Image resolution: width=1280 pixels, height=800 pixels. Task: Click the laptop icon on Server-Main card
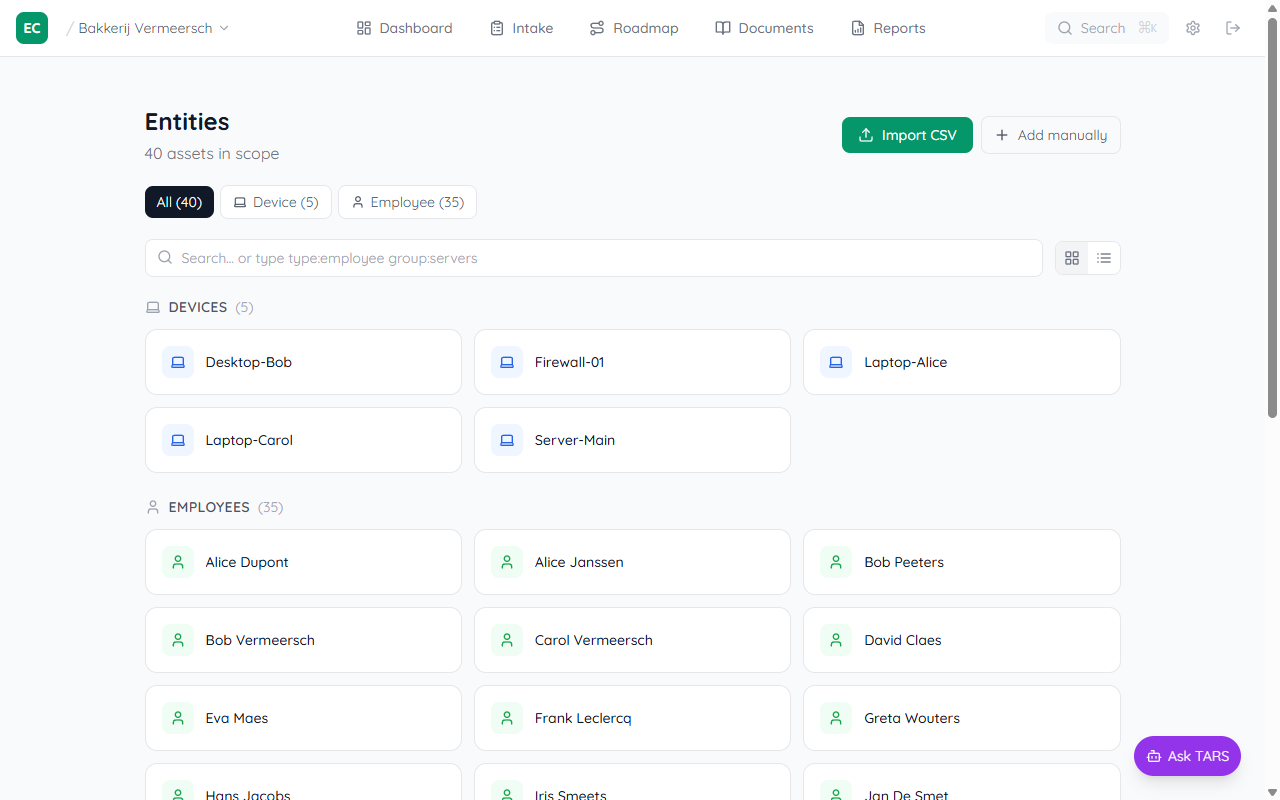click(507, 440)
